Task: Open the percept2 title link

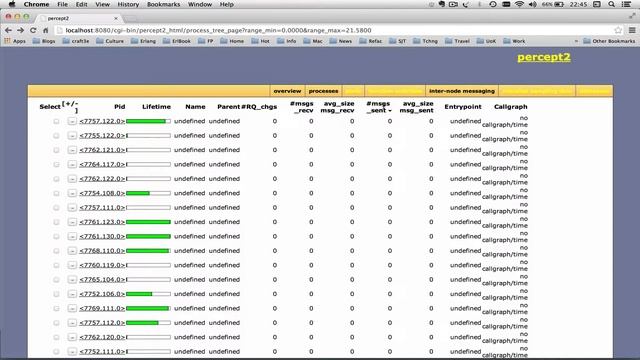Action: pyautogui.click(x=544, y=57)
